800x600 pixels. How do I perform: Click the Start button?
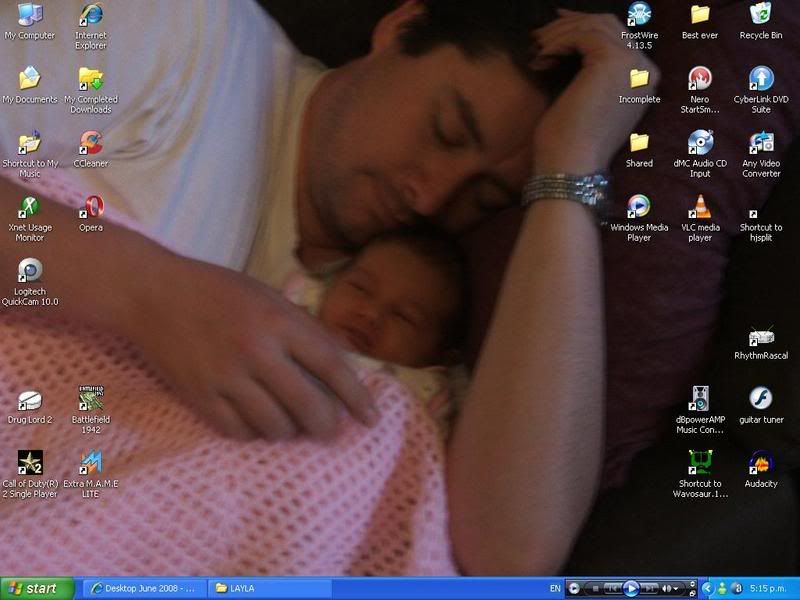tap(38, 588)
